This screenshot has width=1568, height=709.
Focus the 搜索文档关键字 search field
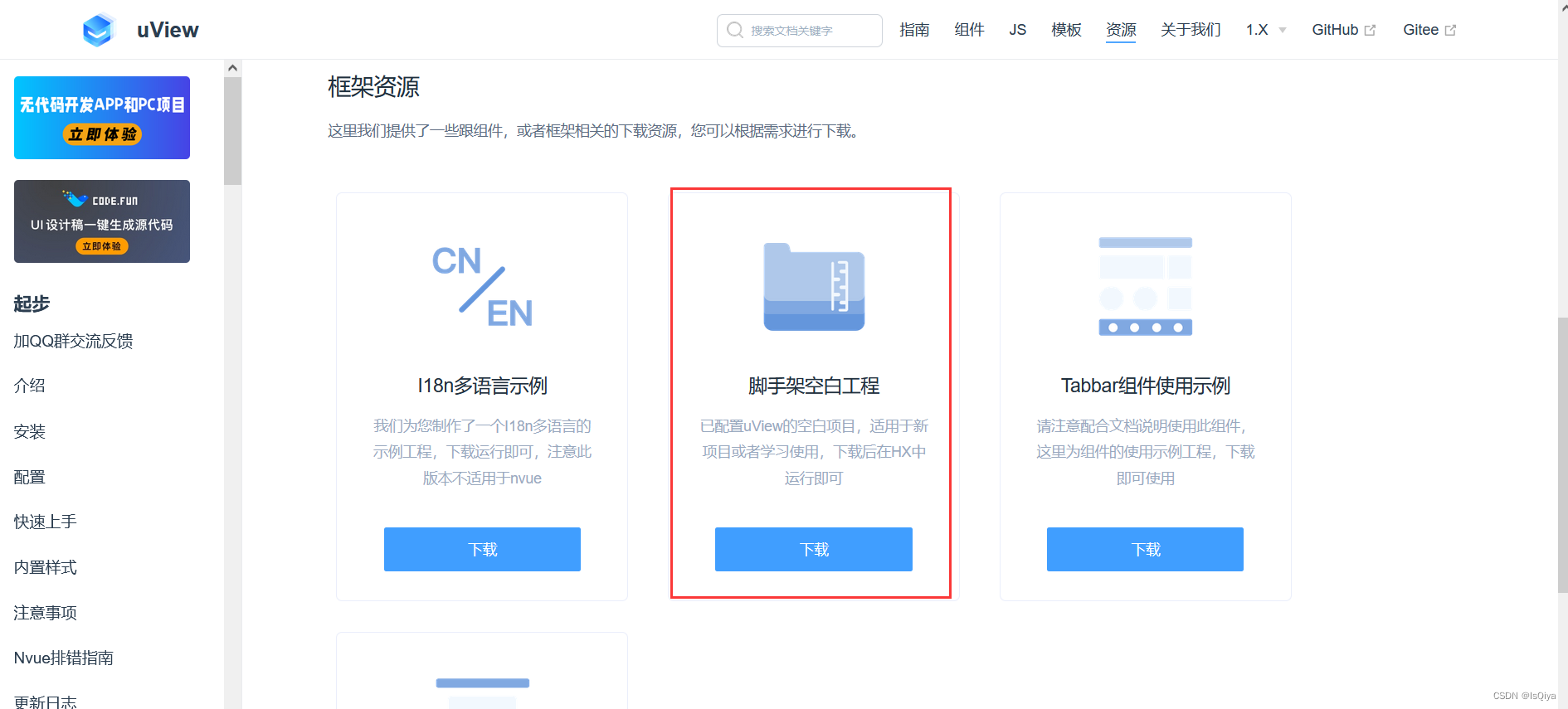coord(800,31)
